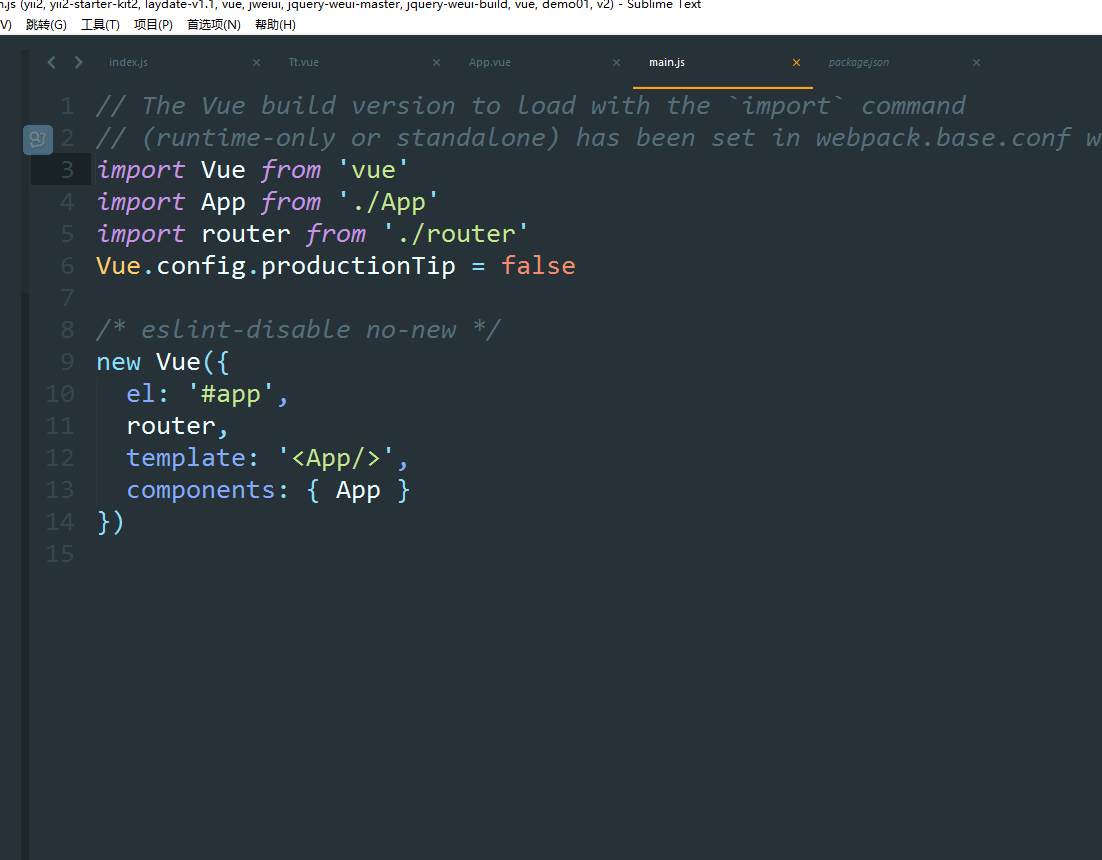Close the active main.js tab

[796, 62]
